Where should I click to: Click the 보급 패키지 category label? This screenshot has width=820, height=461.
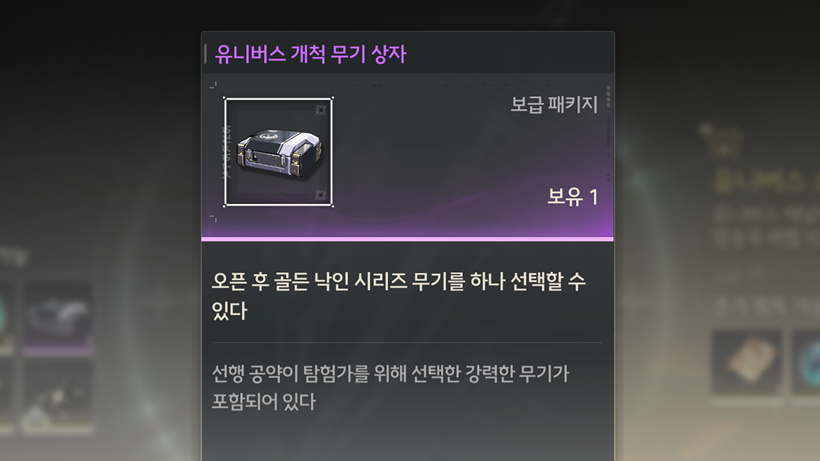pos(554,105)
